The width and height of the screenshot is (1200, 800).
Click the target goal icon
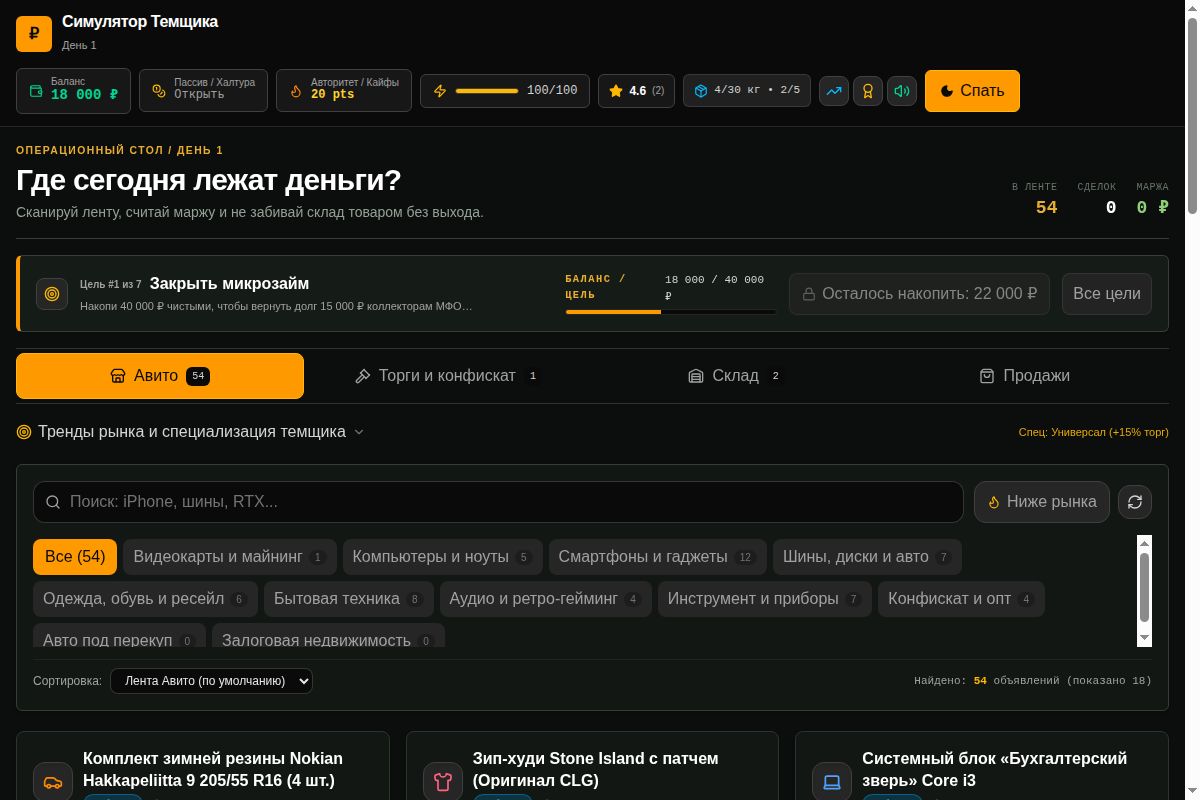click(x=52, y=294)
